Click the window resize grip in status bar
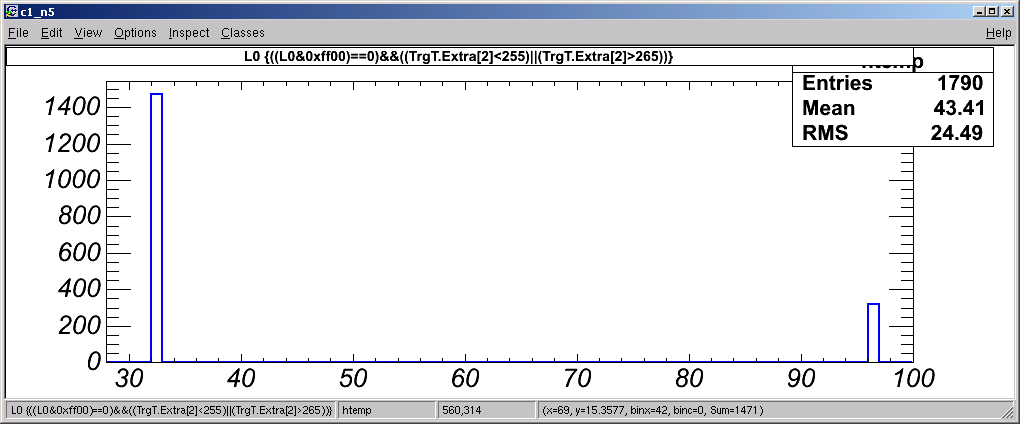 tap(1009, 412)
